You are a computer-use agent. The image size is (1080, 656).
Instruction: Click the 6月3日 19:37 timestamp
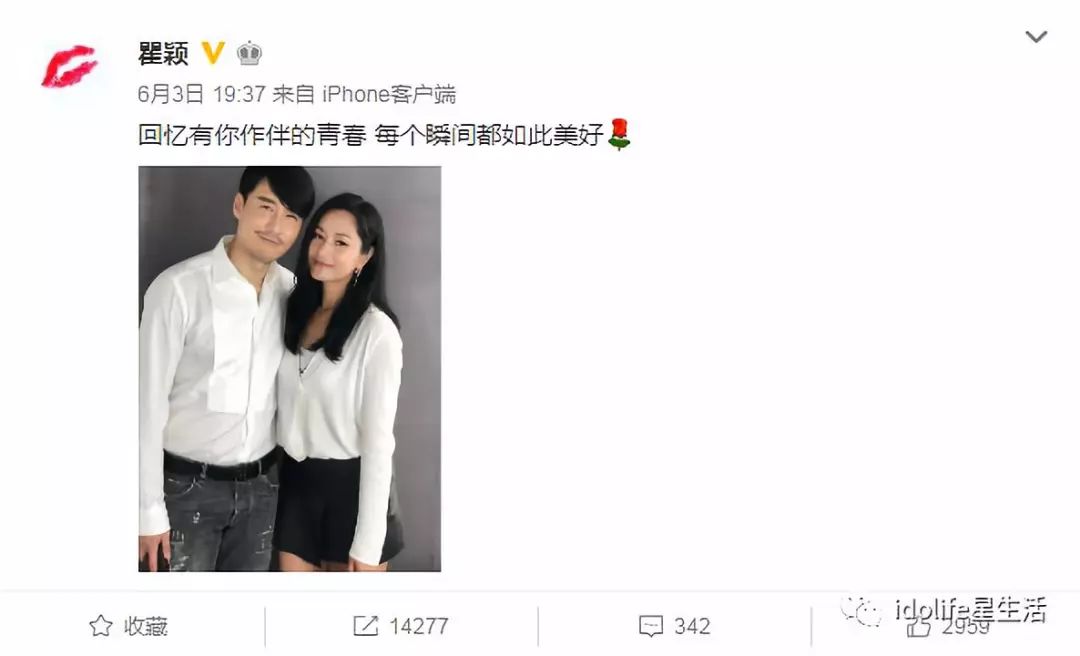pos(202,94)
